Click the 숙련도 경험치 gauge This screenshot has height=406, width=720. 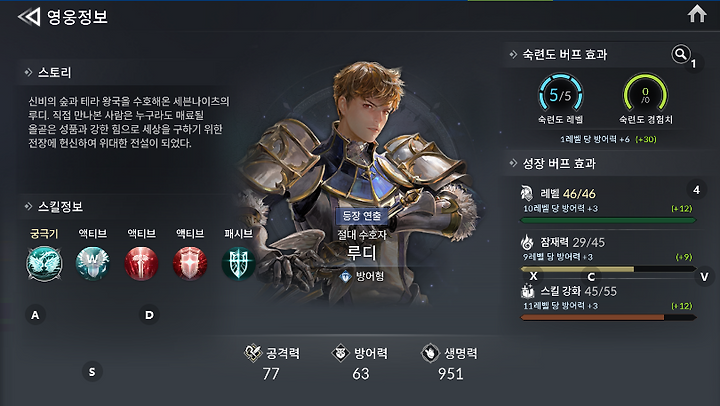[x=645, y=95]
